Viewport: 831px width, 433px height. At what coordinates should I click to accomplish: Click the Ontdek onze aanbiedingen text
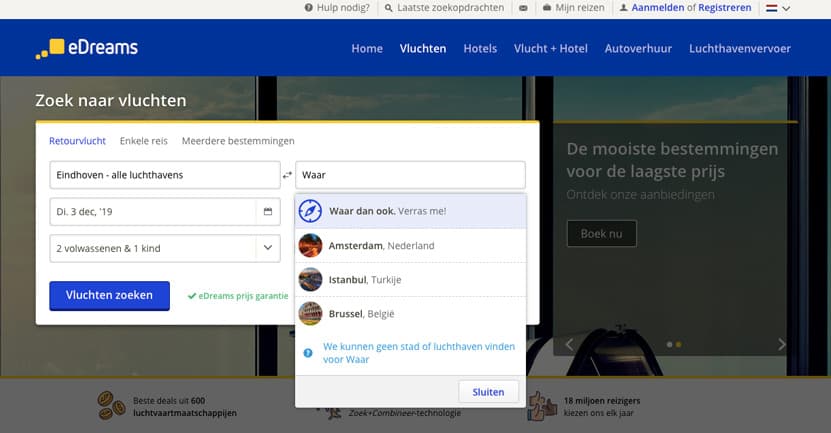pyautogui.click(x=640, y=195)
